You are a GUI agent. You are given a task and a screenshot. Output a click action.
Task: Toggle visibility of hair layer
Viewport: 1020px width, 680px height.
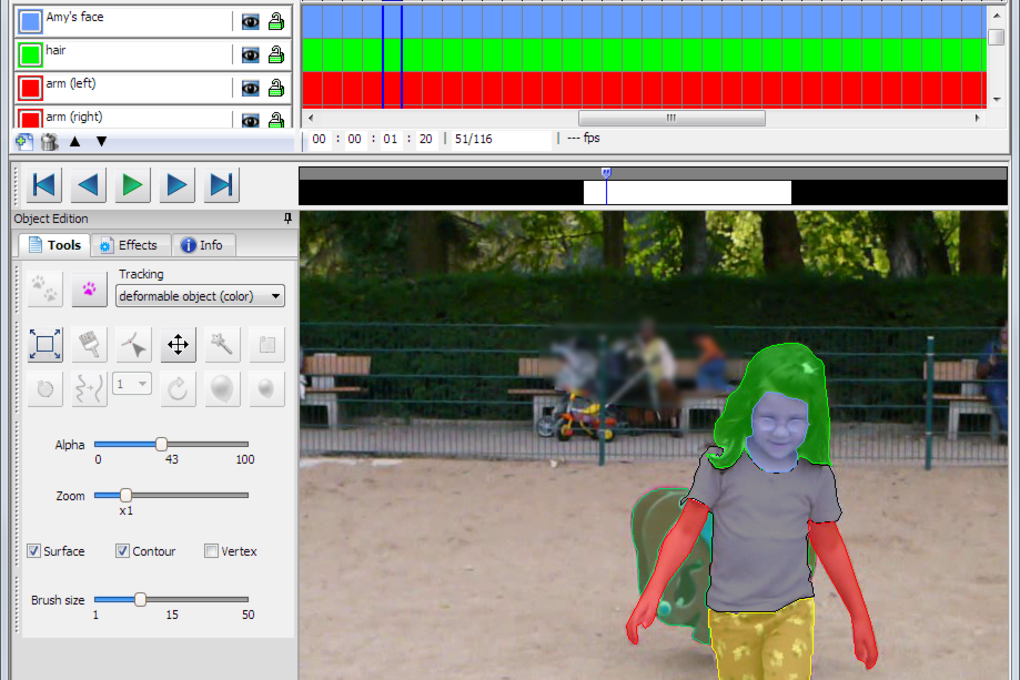[250, 55]
